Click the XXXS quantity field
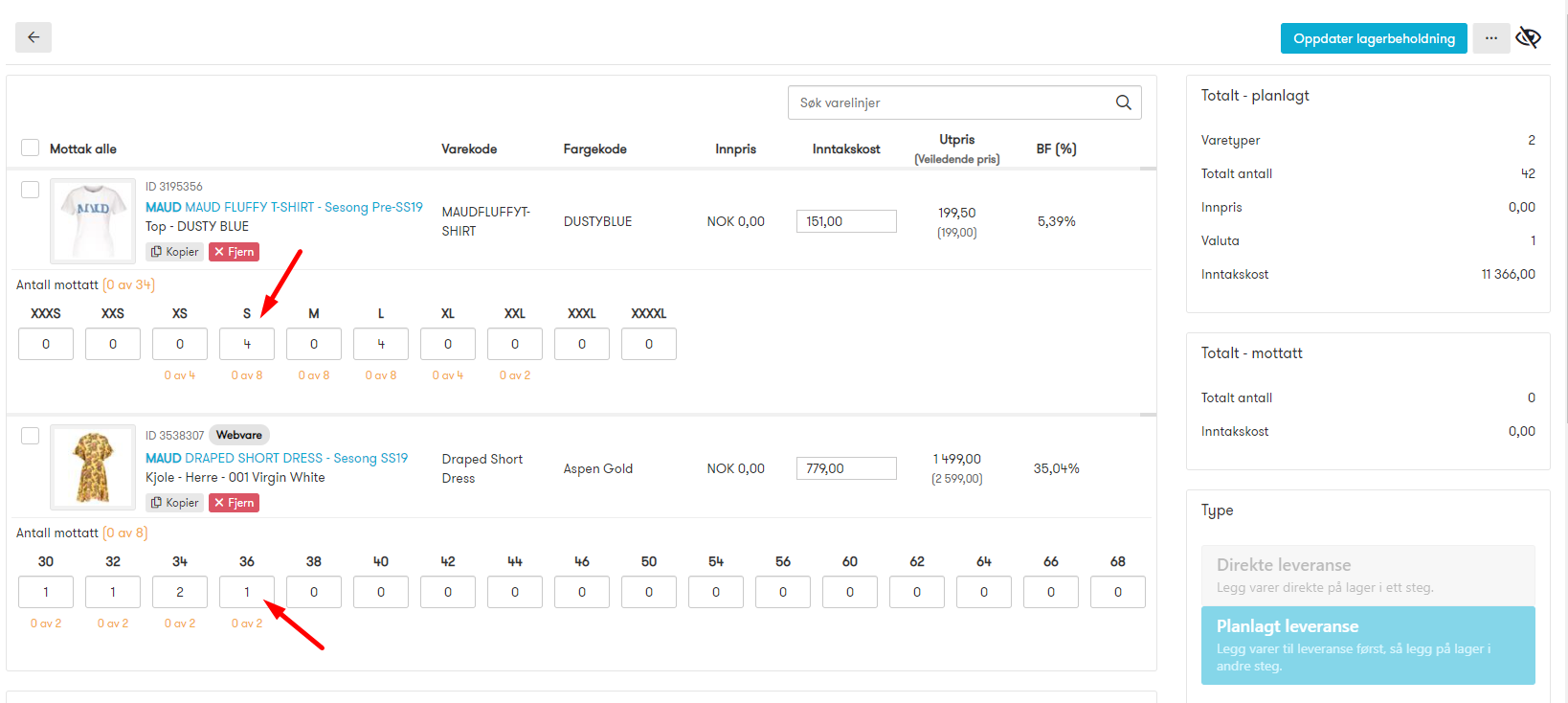 click(x=46, y=344)
